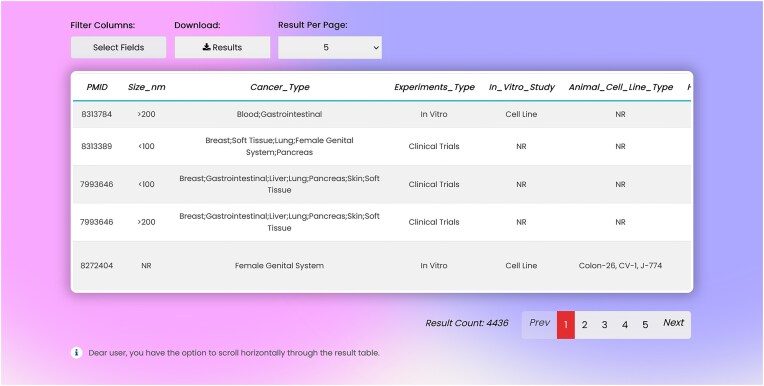764x386 pixels.
Task: Click the Cancer_Type column header
Action: click(x=280, y=87)
